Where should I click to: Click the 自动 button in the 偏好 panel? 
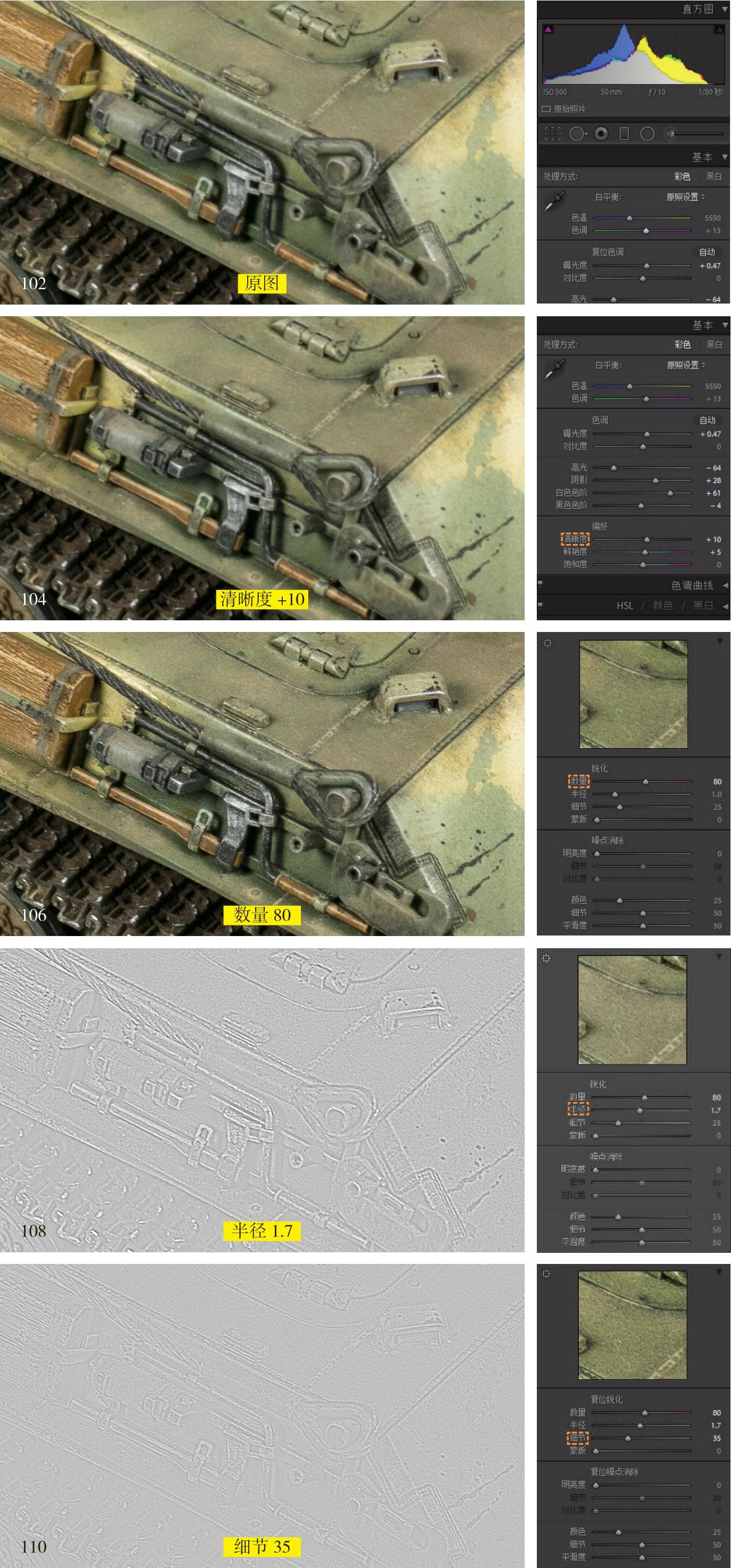coord(707,420)
